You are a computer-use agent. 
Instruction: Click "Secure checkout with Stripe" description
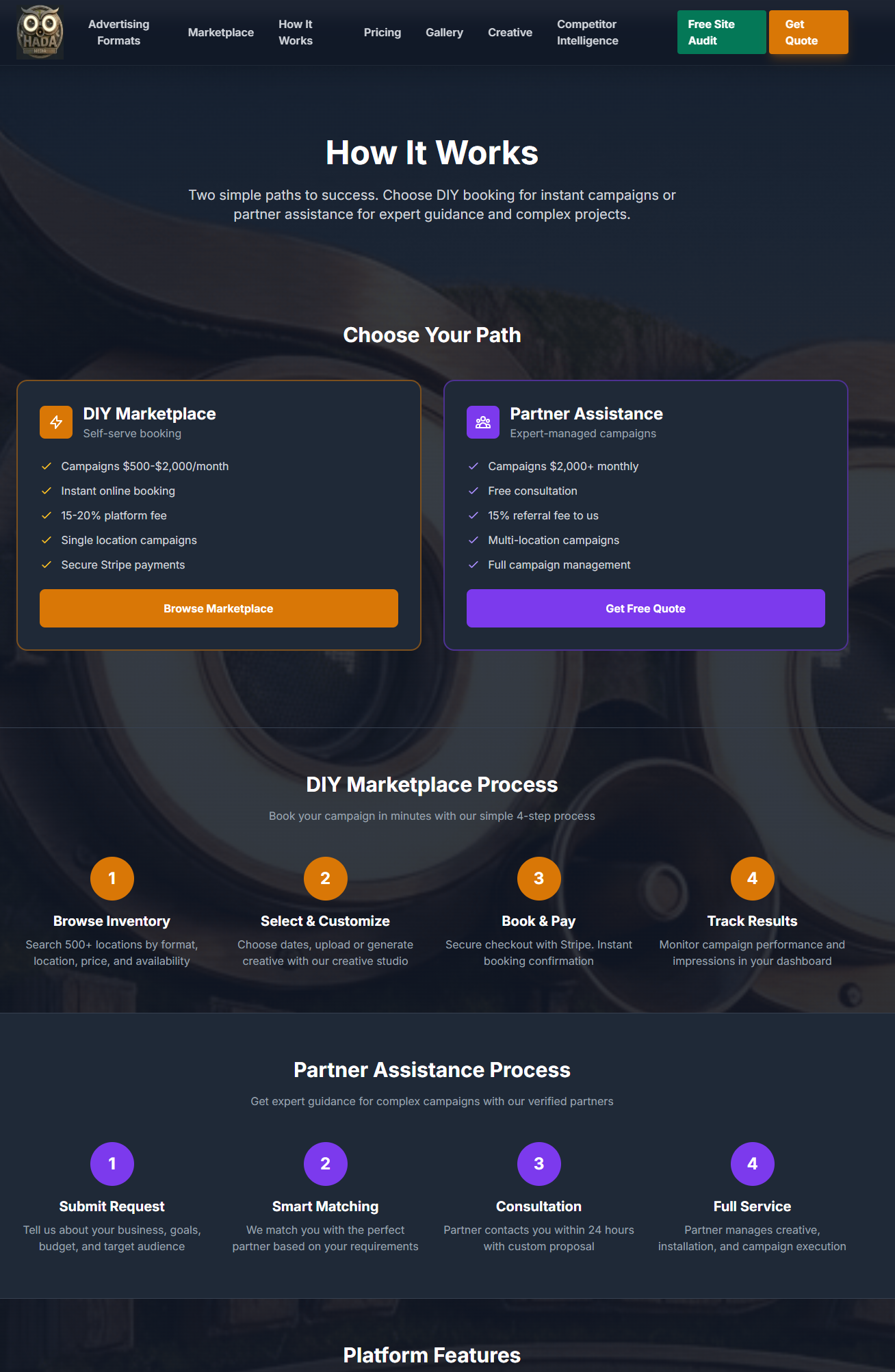539,953
